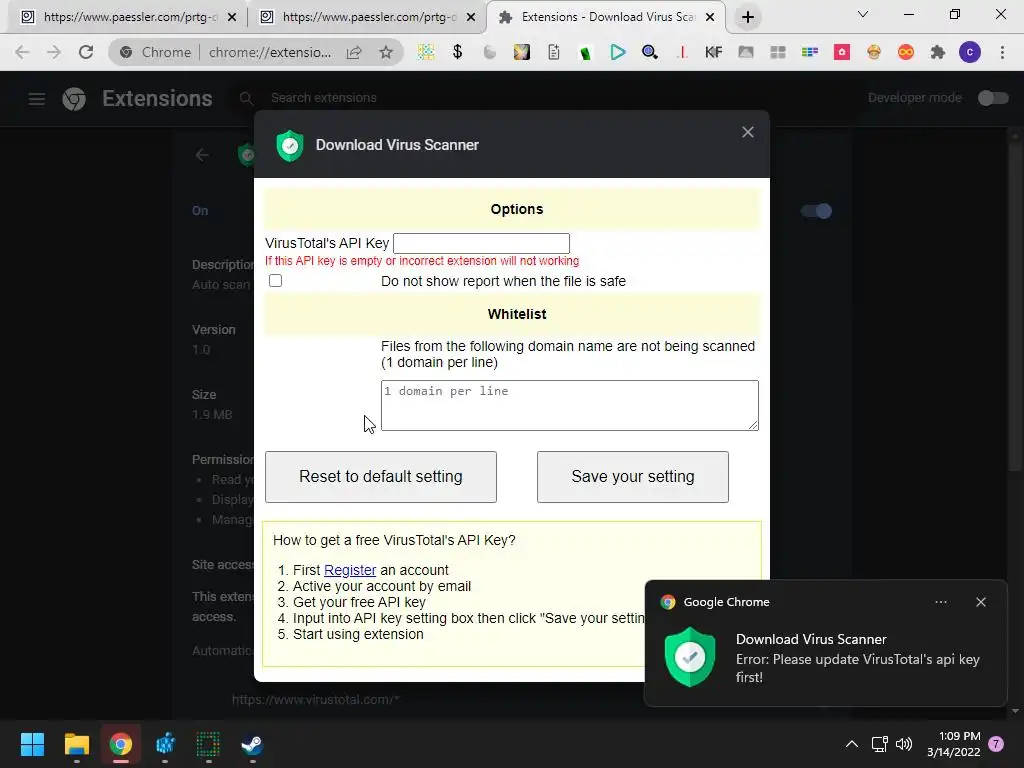
Task: Click 'Reset to default setting' button
Action: pyautogui.click(x=381, y=477)
